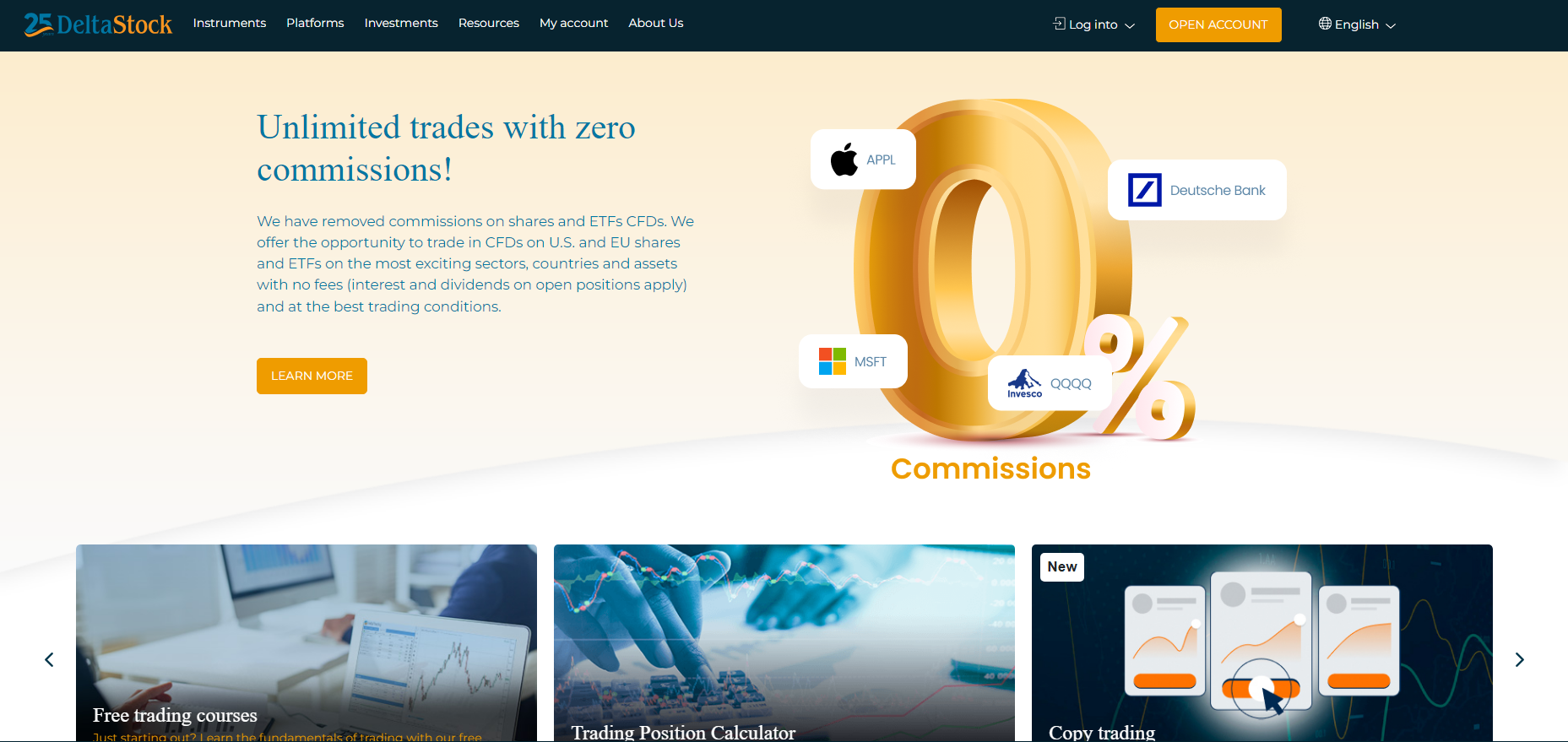Open the Free trading courses card
The image size is (1568, 742).
[307, 643]
